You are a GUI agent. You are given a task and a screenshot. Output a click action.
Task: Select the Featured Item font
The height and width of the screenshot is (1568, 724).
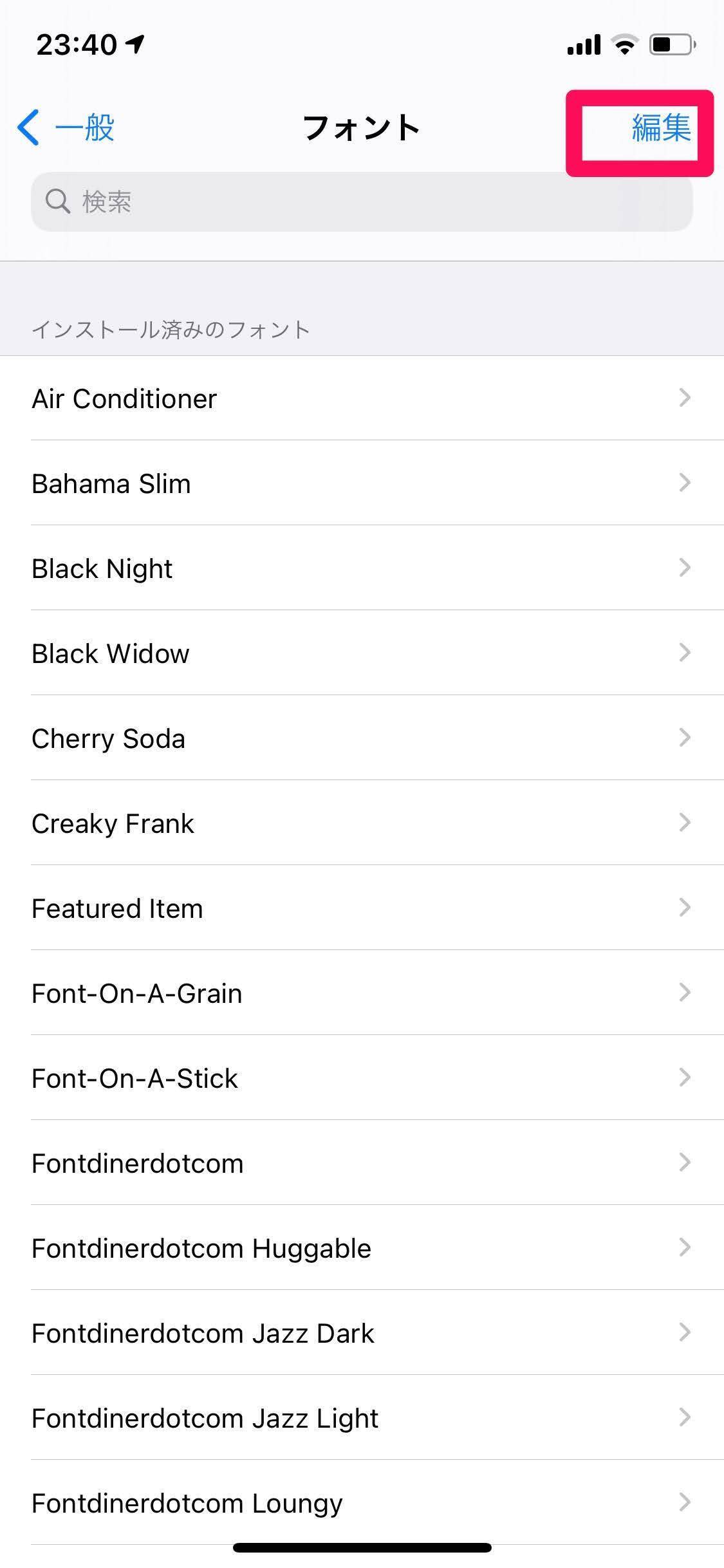117,908
